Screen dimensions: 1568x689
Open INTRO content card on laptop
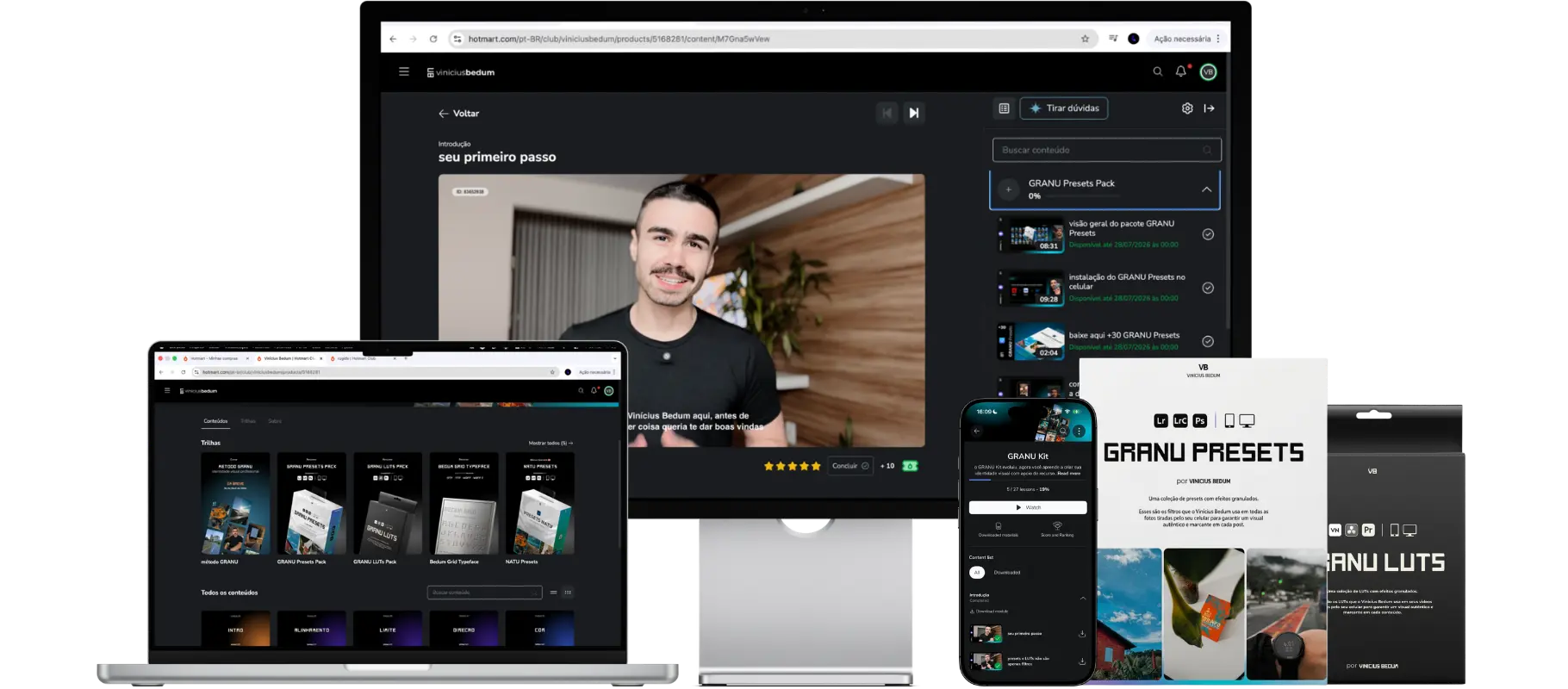235,629
